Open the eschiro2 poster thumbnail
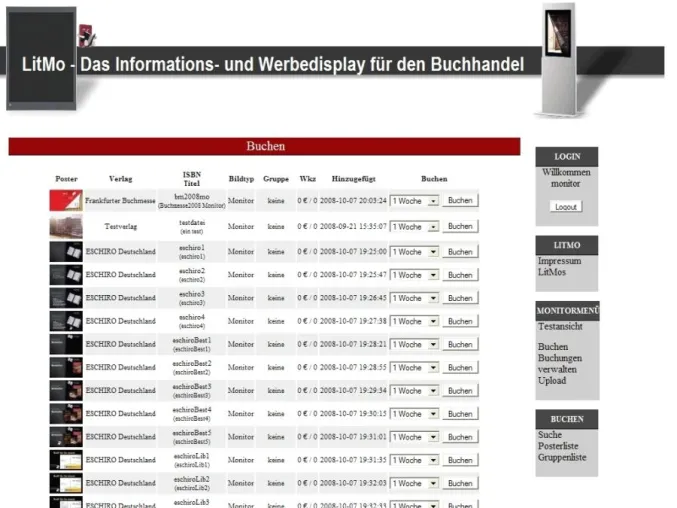This screenshot has height=508, width=677. point(66,275)
